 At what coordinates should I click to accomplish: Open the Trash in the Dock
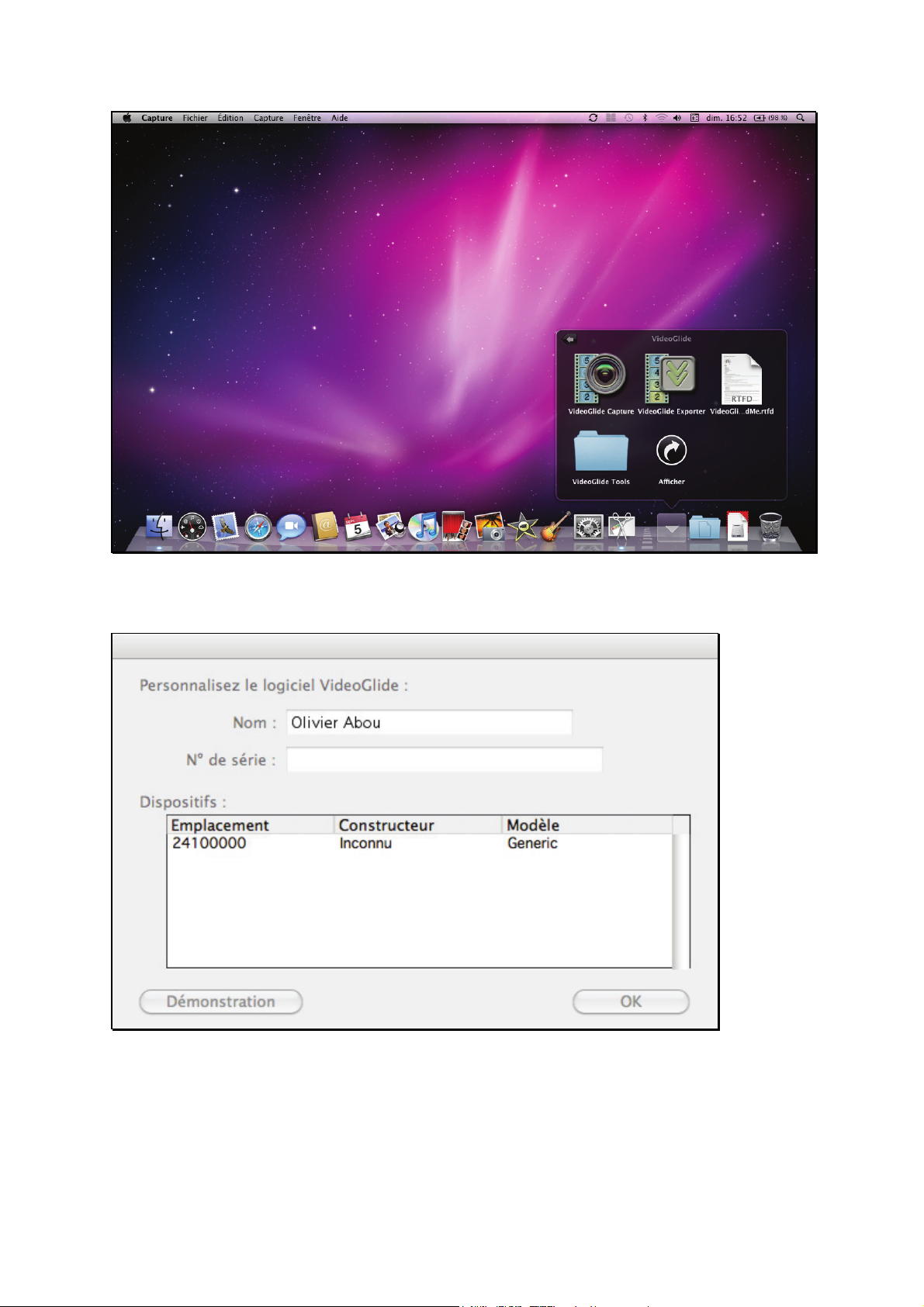770,527
